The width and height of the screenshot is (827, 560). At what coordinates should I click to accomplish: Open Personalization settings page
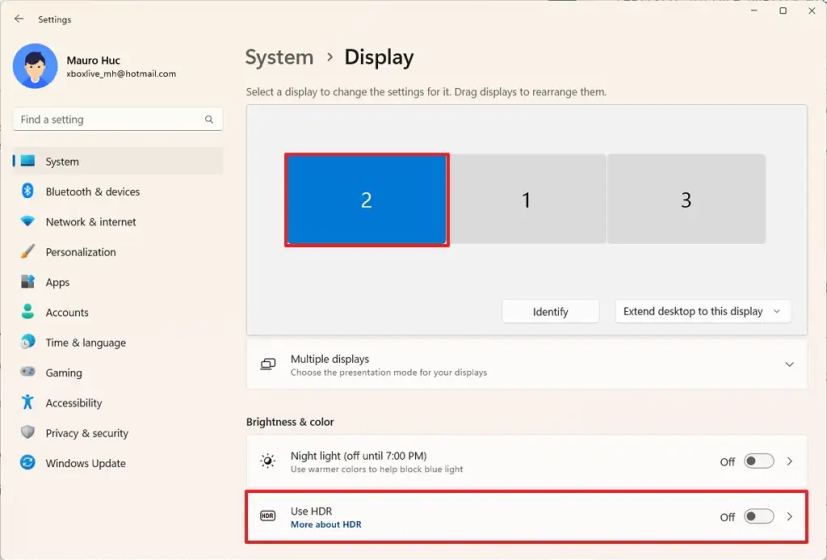(117, 252)
